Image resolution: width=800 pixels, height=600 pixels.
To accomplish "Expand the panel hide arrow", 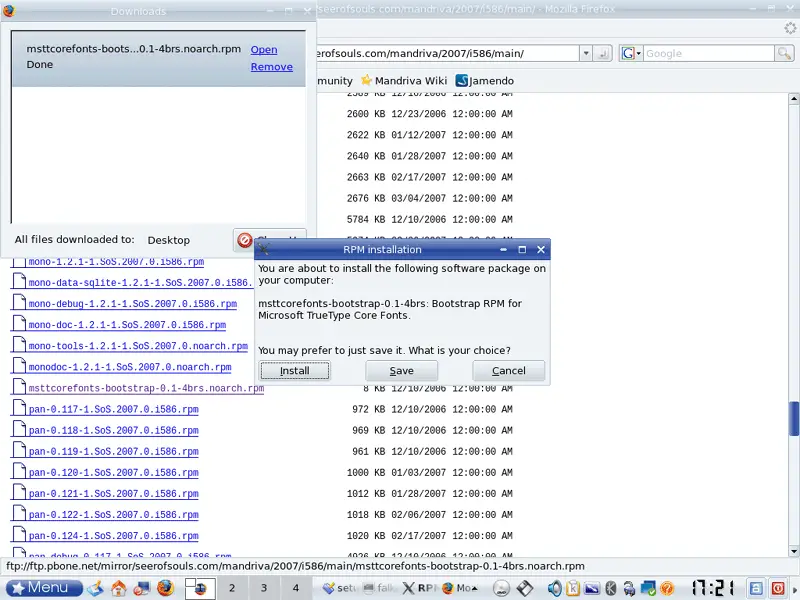I will 794,588.
